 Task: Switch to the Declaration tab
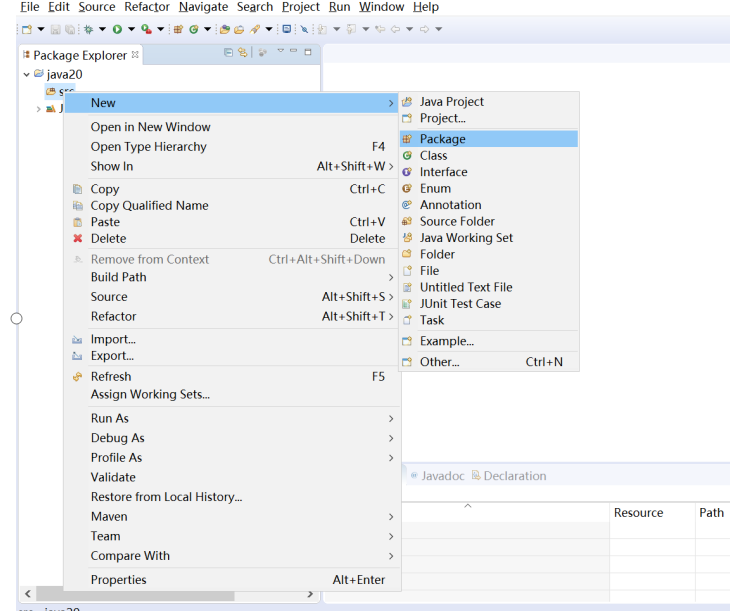pyautogui.click(x=509, y=476)
